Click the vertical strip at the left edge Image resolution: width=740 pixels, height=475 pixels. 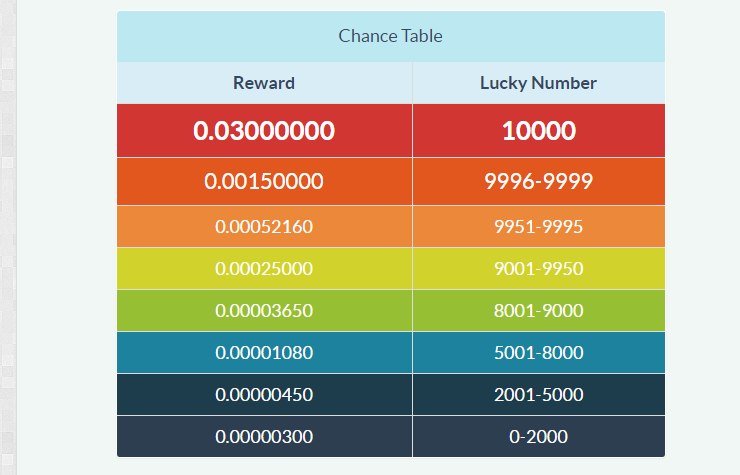[9, 237]
